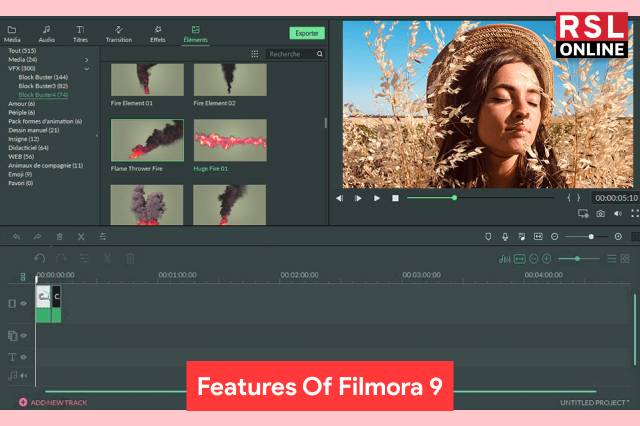640x426 pixels.
Task: Click the white zoom in plus circle
Action: (618, 237)
